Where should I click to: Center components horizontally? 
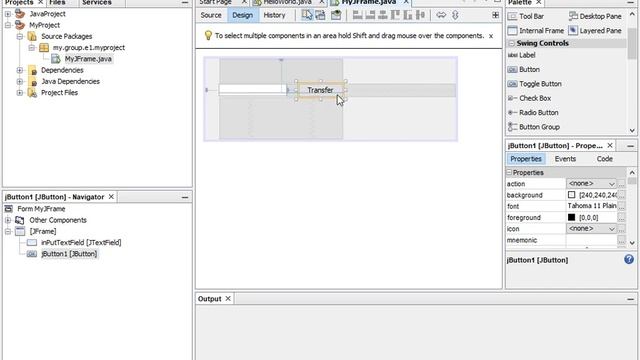click(x=383, y=15)
